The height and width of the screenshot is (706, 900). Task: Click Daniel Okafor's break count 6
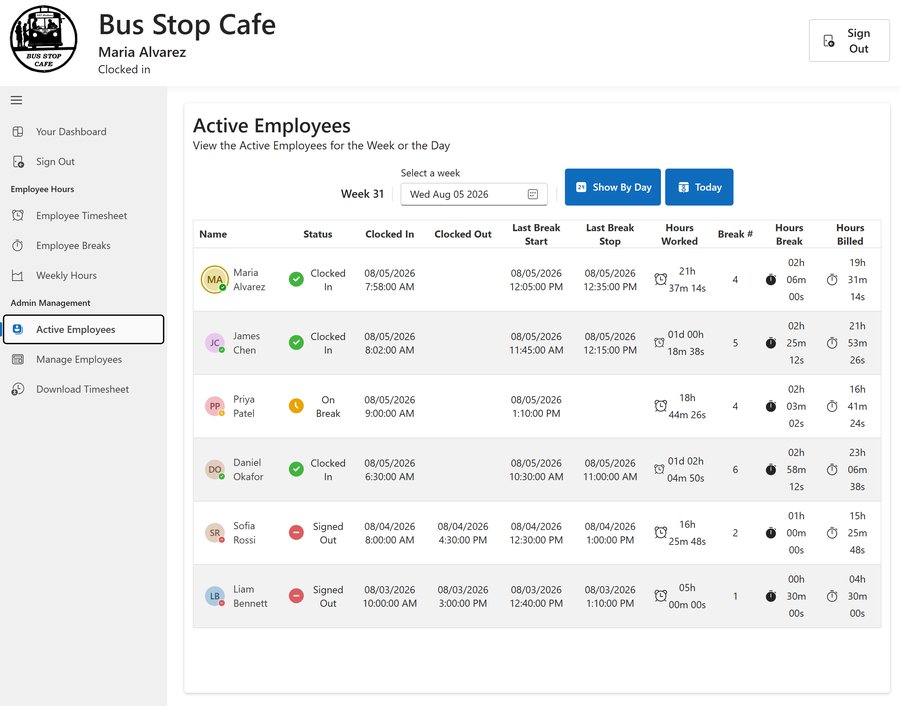(735, 470)
